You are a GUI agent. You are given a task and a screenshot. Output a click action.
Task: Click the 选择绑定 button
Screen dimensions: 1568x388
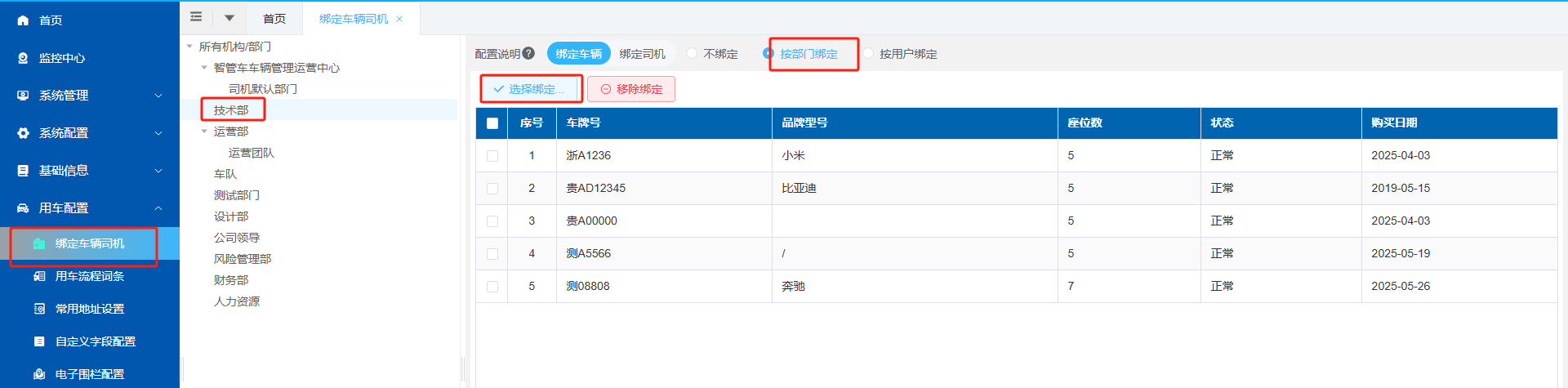pyautogui.click(x=529, y=89)
